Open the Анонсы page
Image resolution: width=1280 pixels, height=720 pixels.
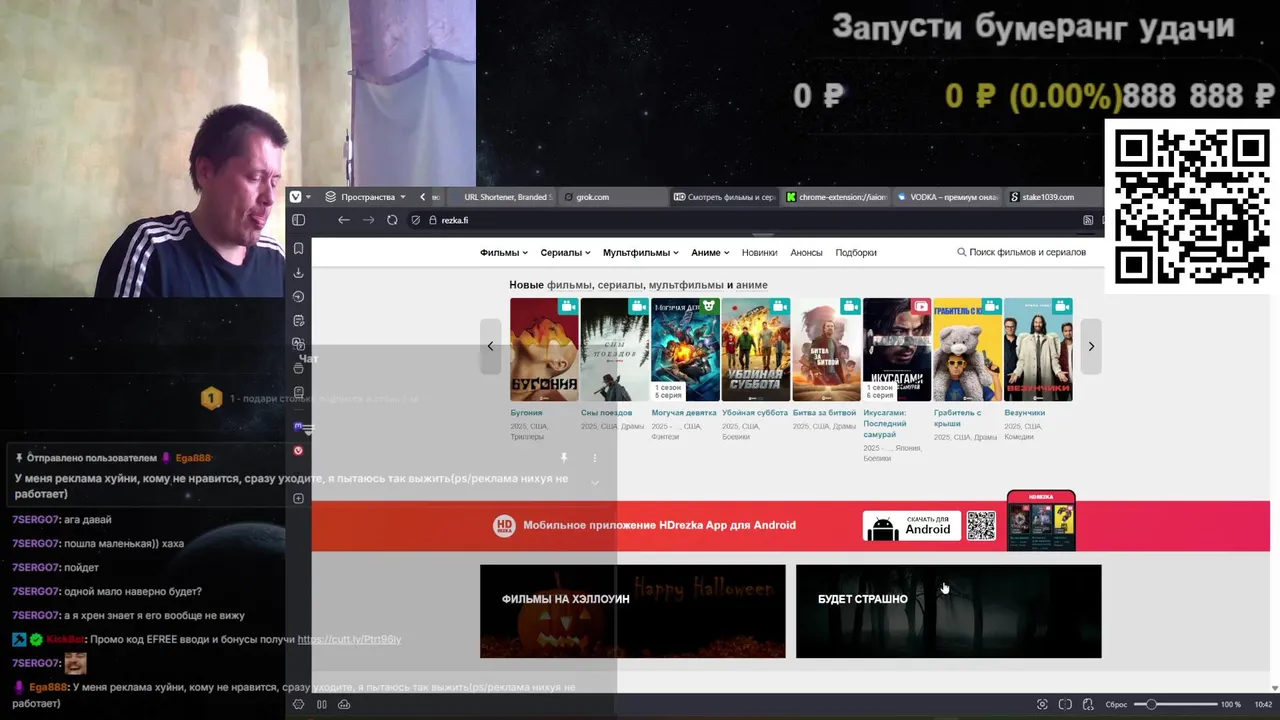pyautogui.click(x=806, y=253)
